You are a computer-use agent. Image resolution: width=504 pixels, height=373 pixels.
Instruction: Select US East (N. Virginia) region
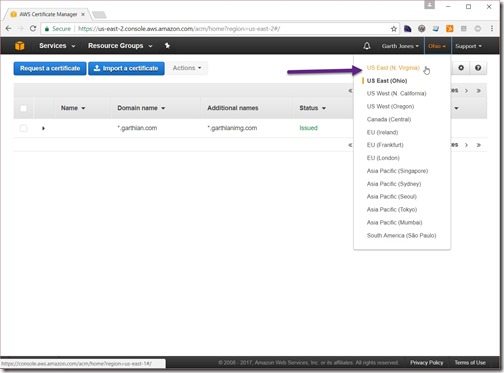393,68
